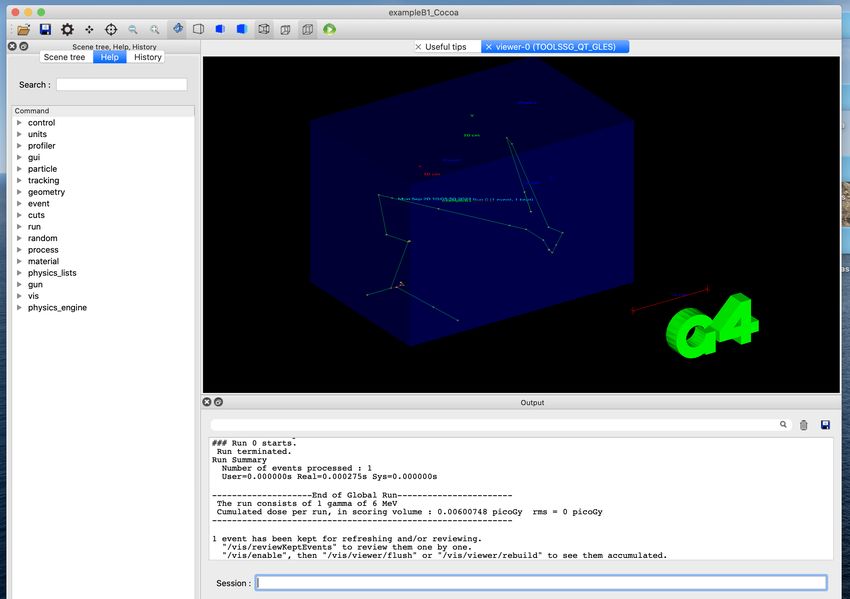The width and height of the screenshot is (850, 599).
Task: Expand the tracking command node
Action: (19, 181)
